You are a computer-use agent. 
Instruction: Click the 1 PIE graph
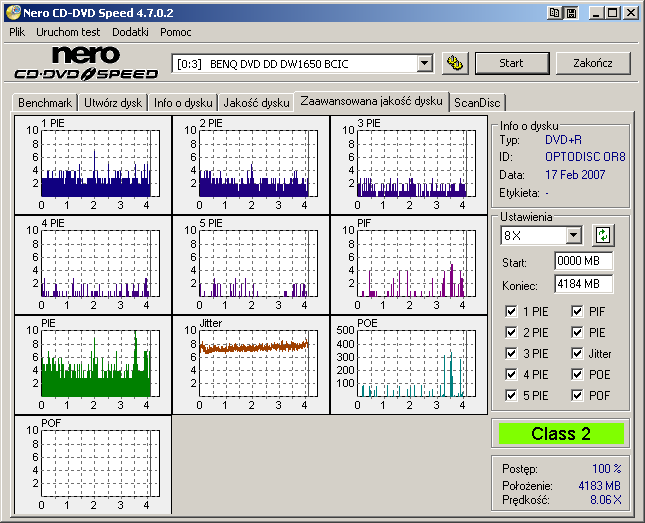[x=93, y=165]
